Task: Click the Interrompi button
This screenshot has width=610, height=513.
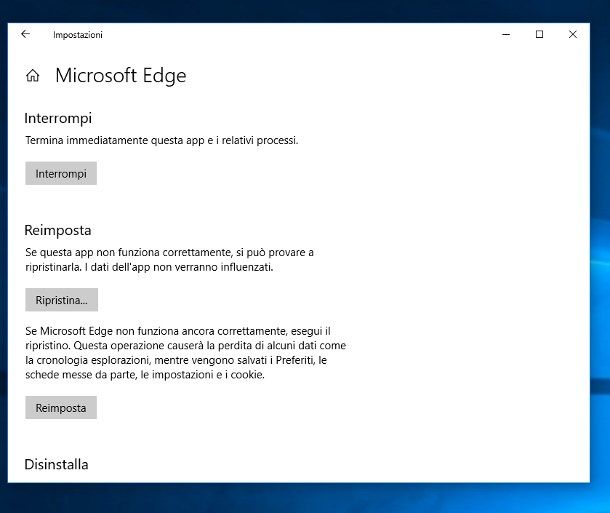Action: (x=61, y=173)
